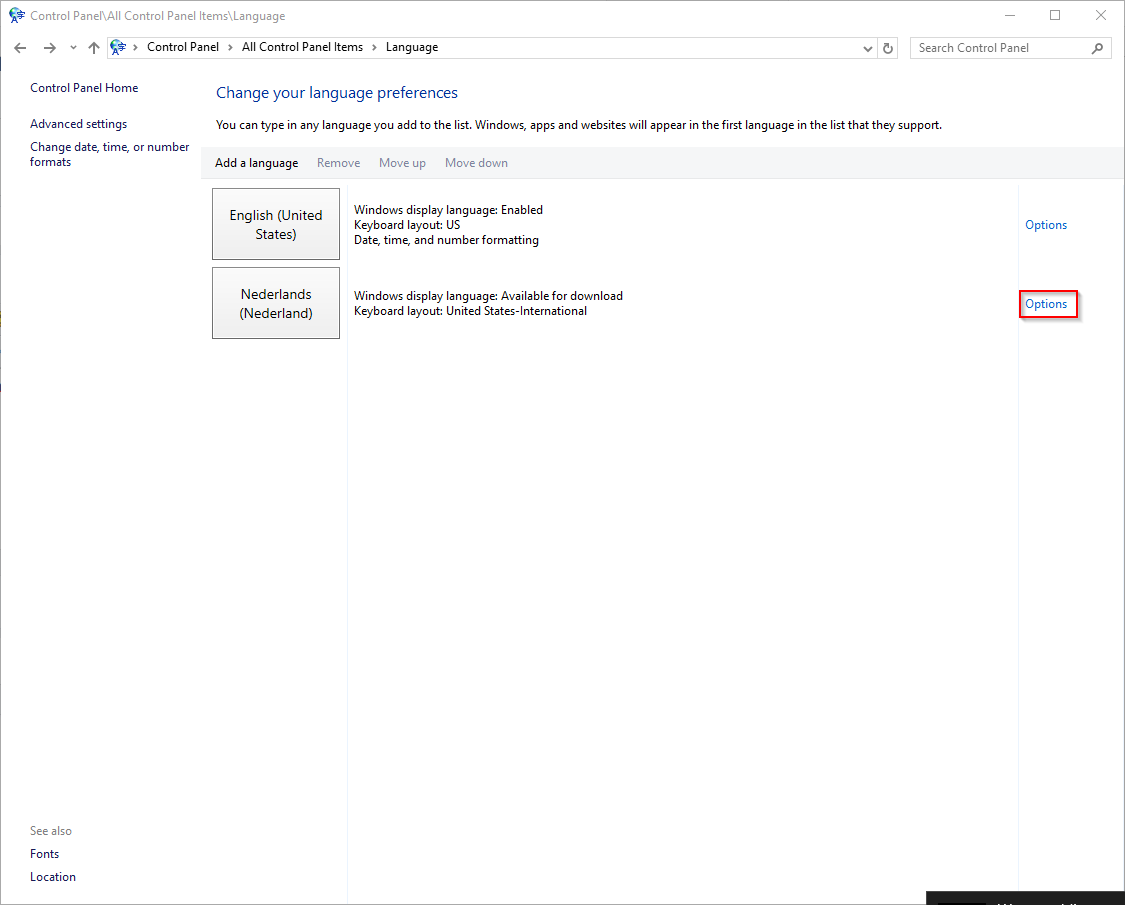The width and height of the screenshot is (1125, 905).
Task: Open the Fonts link under See also
Action: (44, 854)
